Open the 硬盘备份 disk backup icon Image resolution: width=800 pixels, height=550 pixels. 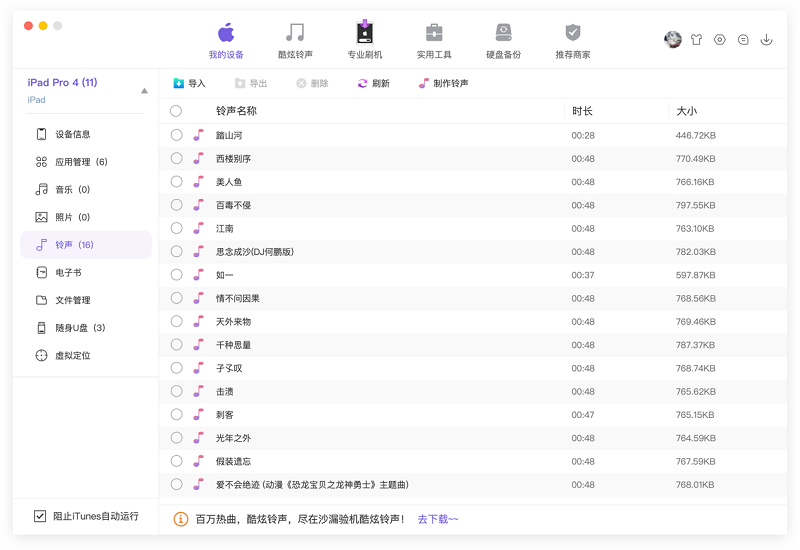503,34
